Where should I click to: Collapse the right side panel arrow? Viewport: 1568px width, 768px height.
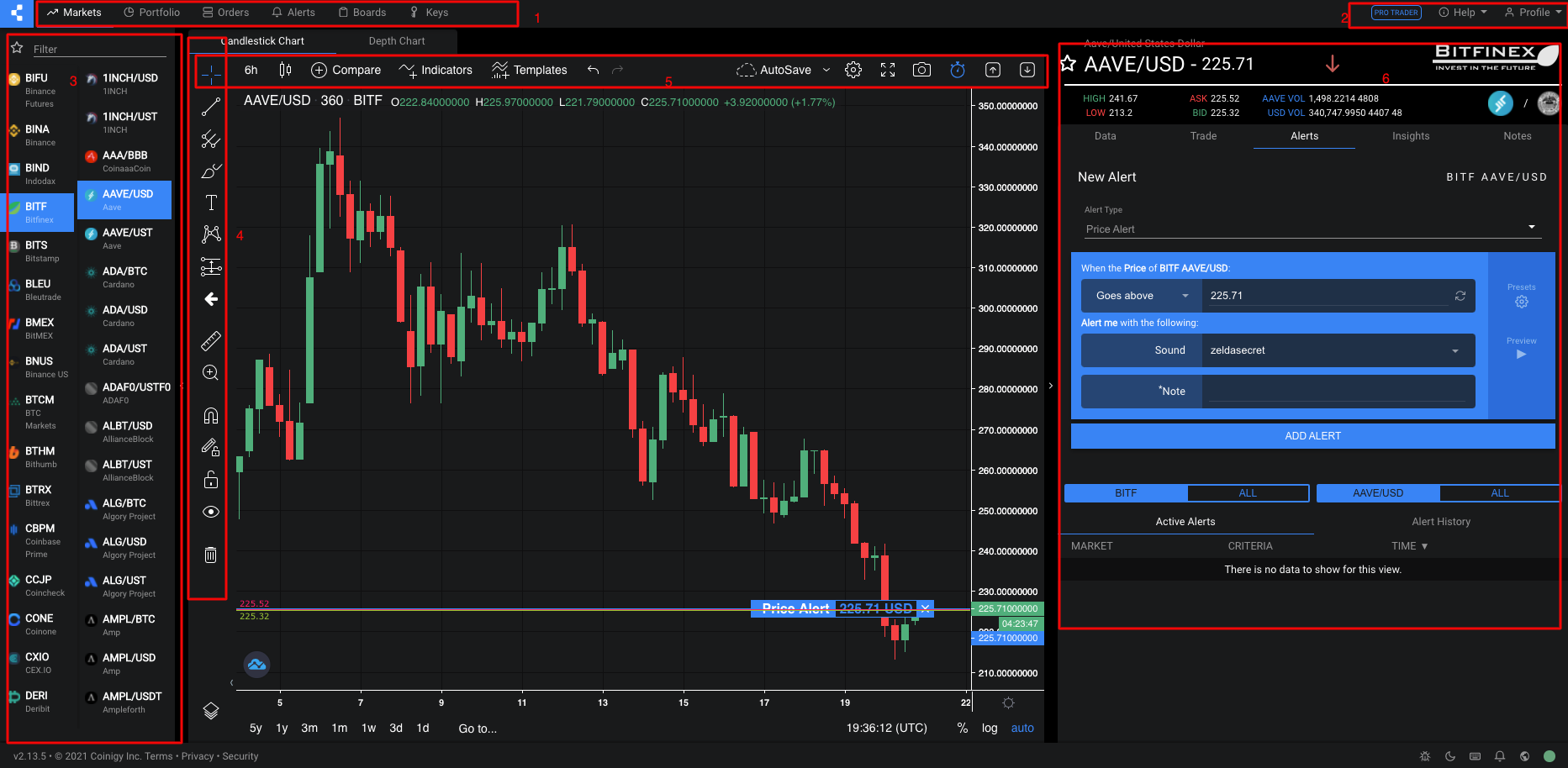point(1051,387)
